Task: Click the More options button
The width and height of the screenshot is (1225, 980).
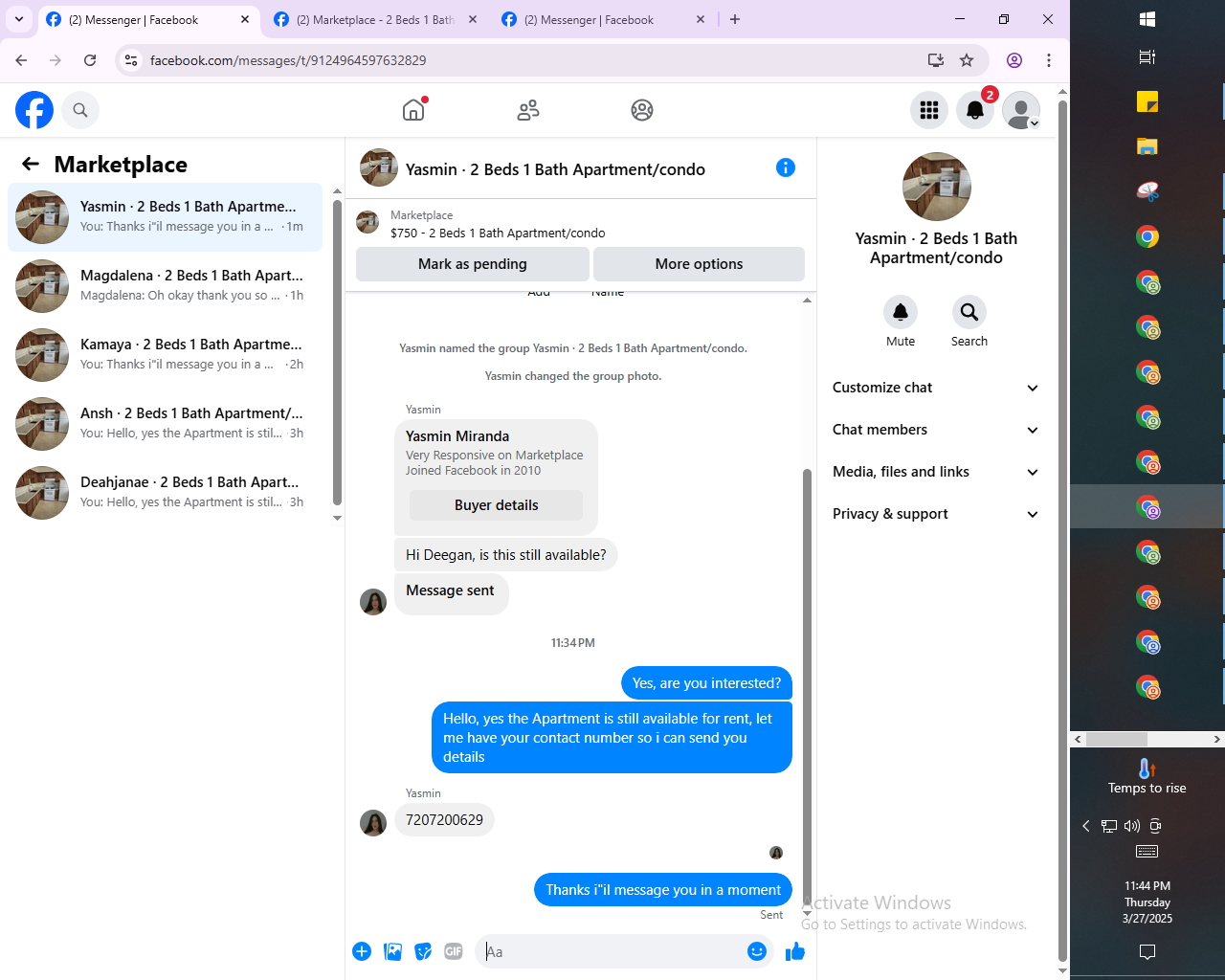Action: (699, 264)
